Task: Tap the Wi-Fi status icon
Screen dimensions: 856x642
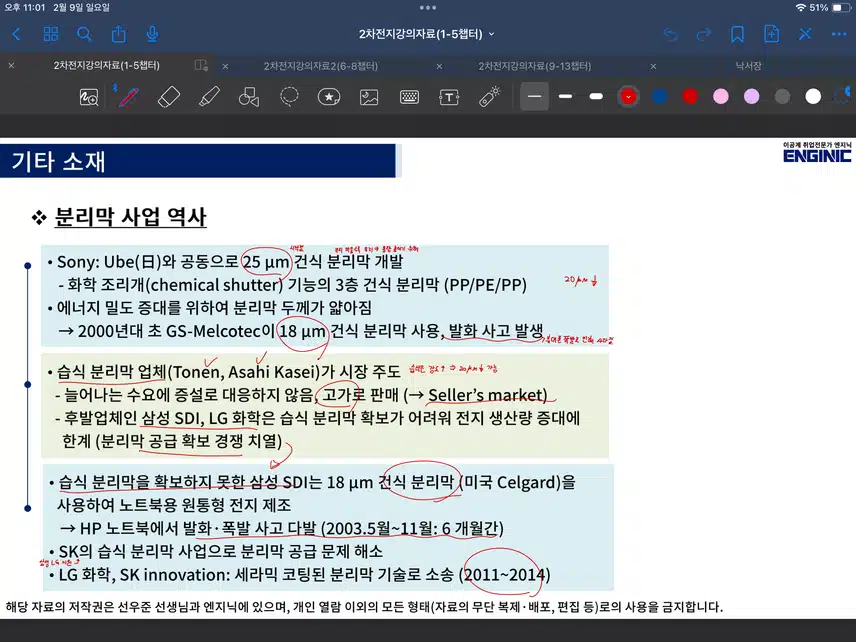Action: click(800, 8)
